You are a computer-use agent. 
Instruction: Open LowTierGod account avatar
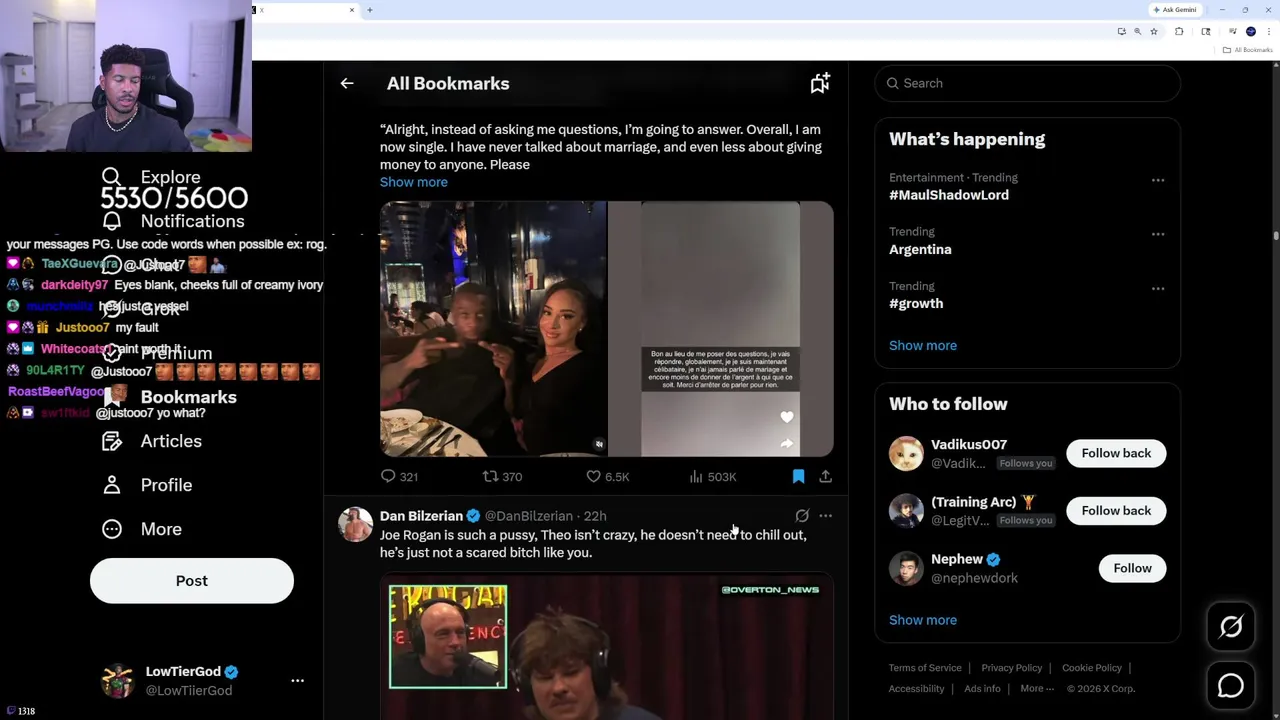118,680
